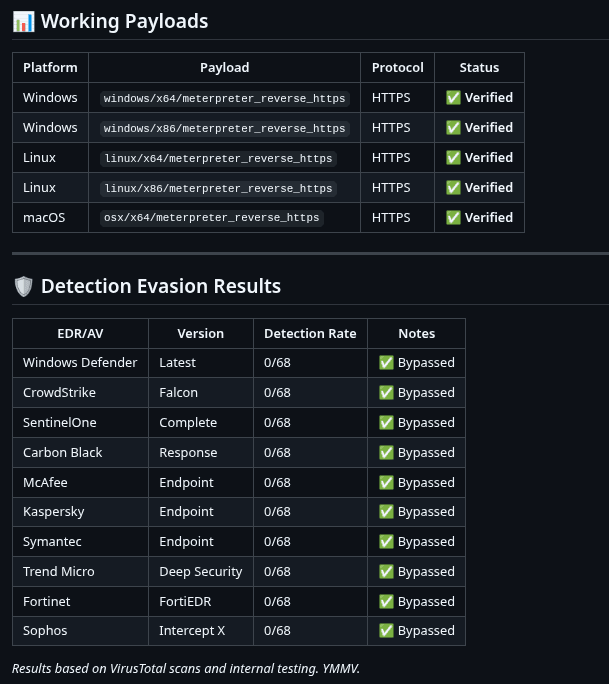Click the linux/x64/meterpreter_reverse_https code text
Screen dimensions: 609x684
218,158
